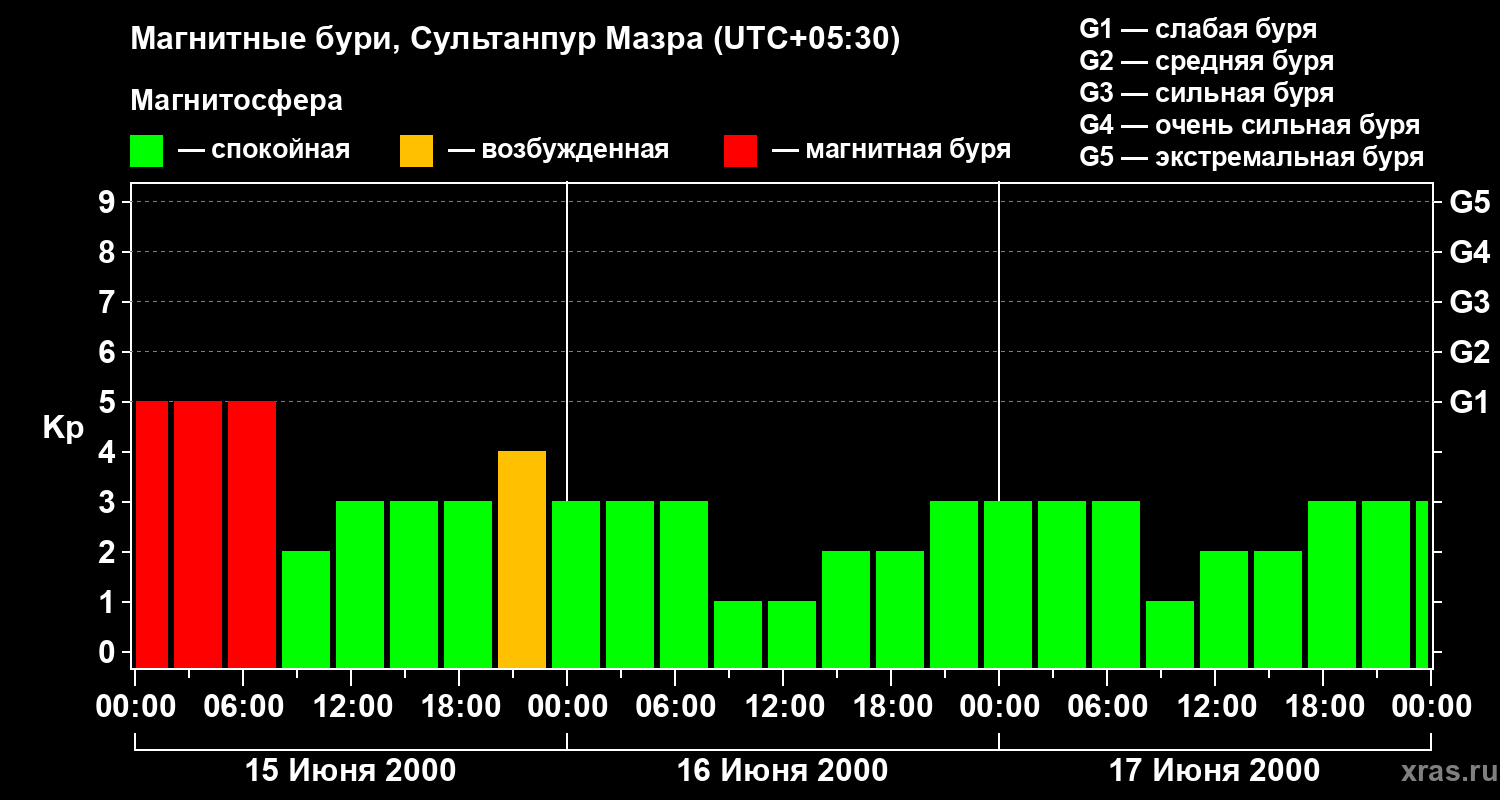
Task: Click the 'G5 — экстремальная буря' line
Action: click(1252, 157)
